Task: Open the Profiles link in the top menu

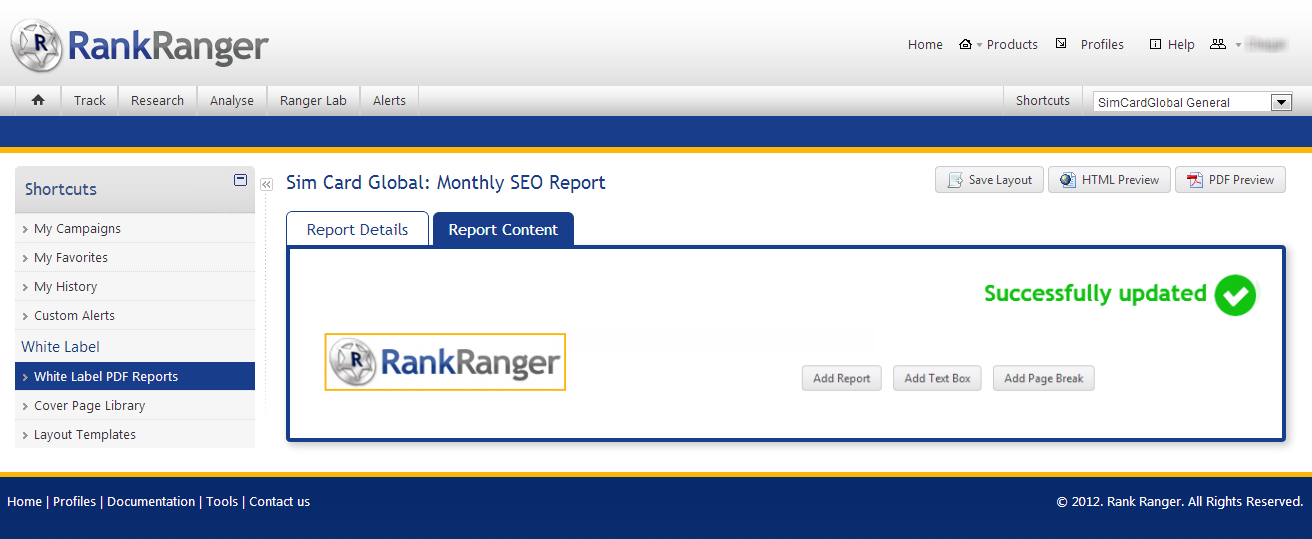Action: [x=1102, y=44]
